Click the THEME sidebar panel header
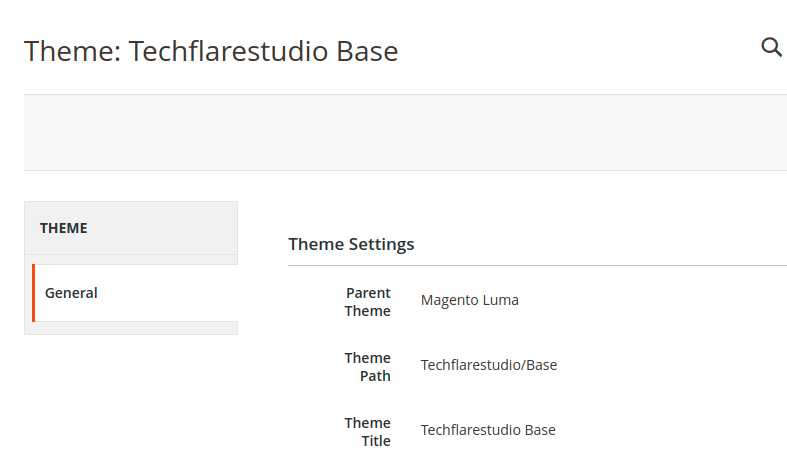Screen dimensions: 787x471 coord(131,228)
